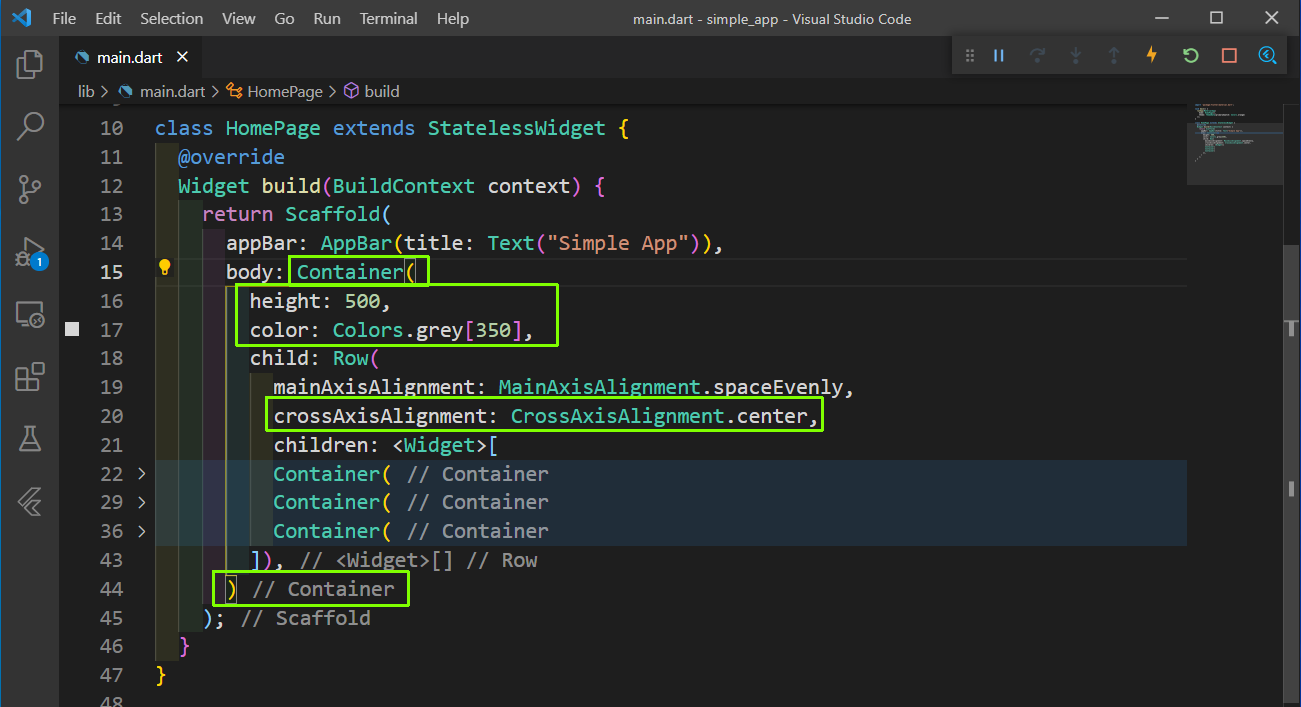This screenshot has width=1301, height=707.
Task: Click the Scaffold( text on line 13
Action: click(x=338, y=214)
